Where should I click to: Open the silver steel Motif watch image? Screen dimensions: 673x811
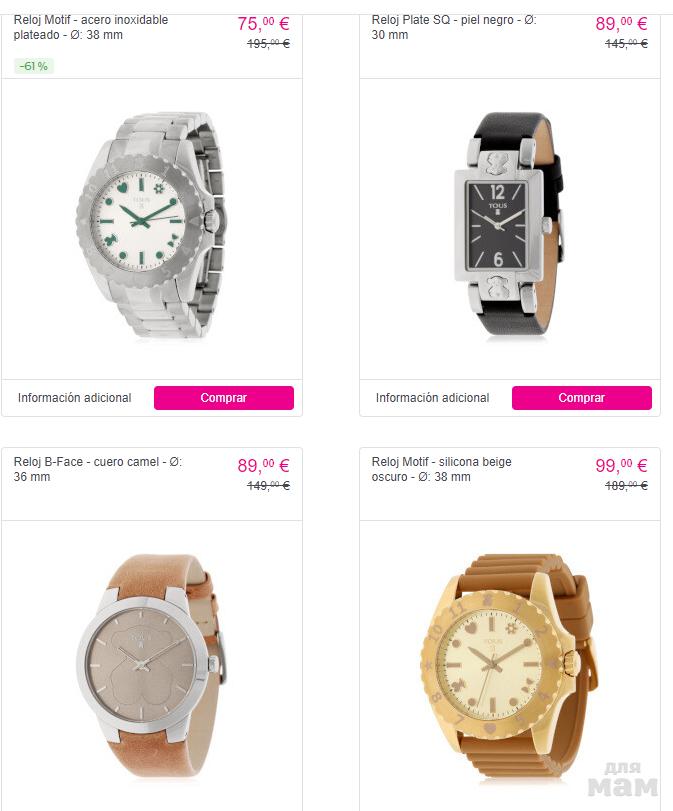pos(152,226)
